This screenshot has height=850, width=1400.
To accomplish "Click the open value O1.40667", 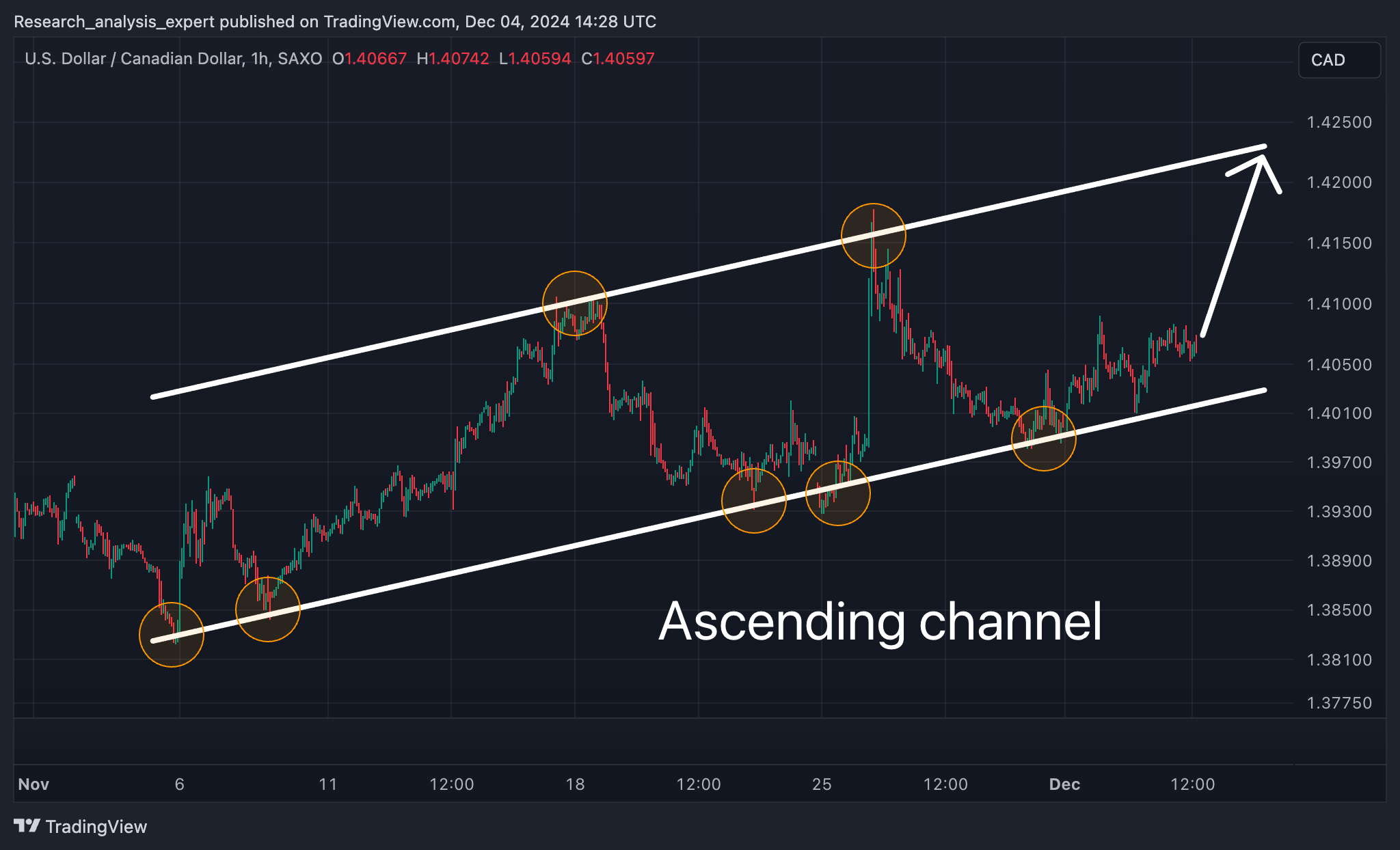I will pos(369,59).
